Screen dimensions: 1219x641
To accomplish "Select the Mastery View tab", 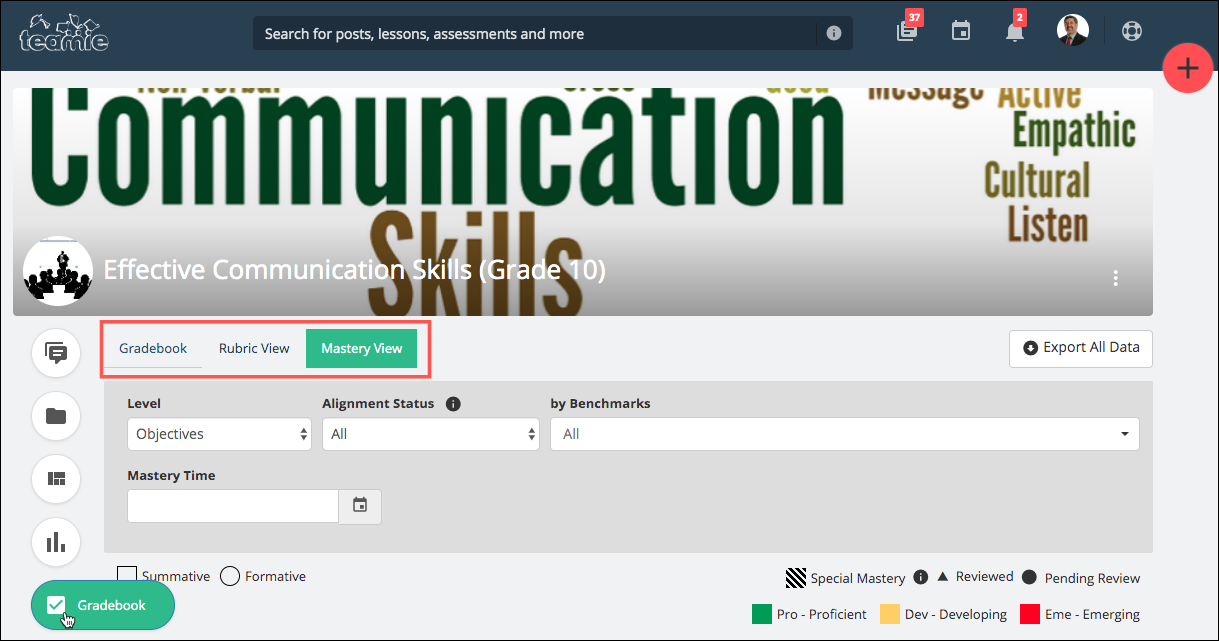I will click(362, 349).
